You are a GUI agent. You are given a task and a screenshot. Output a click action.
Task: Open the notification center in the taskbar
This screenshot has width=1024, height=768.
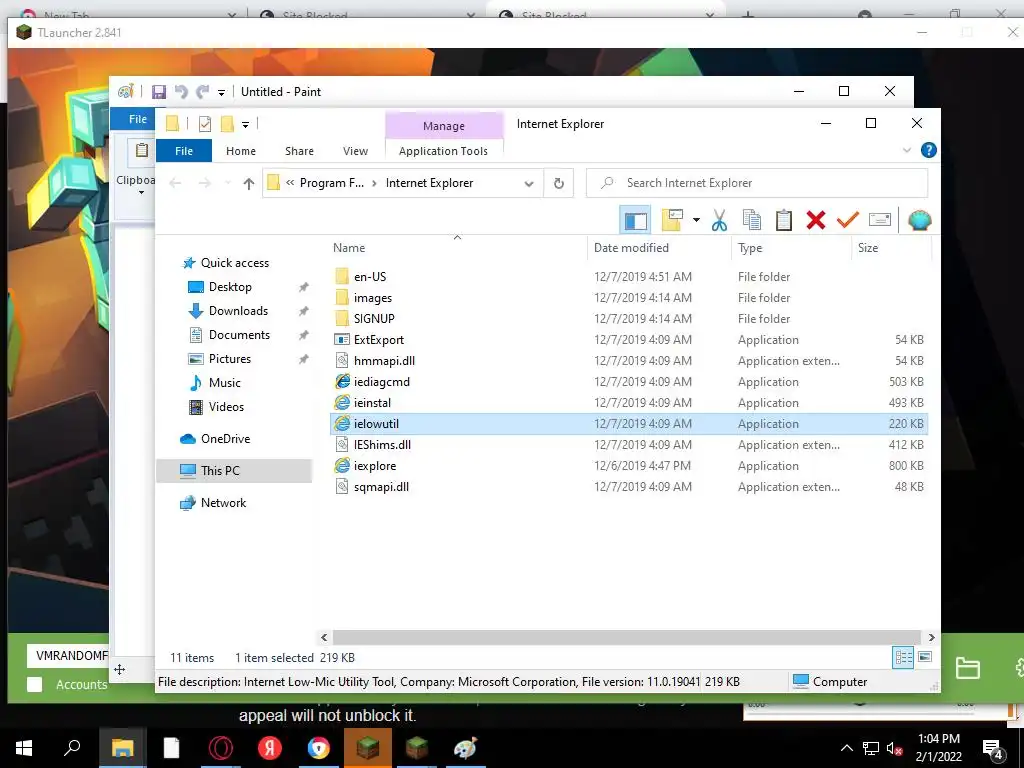tap(993, 749)
